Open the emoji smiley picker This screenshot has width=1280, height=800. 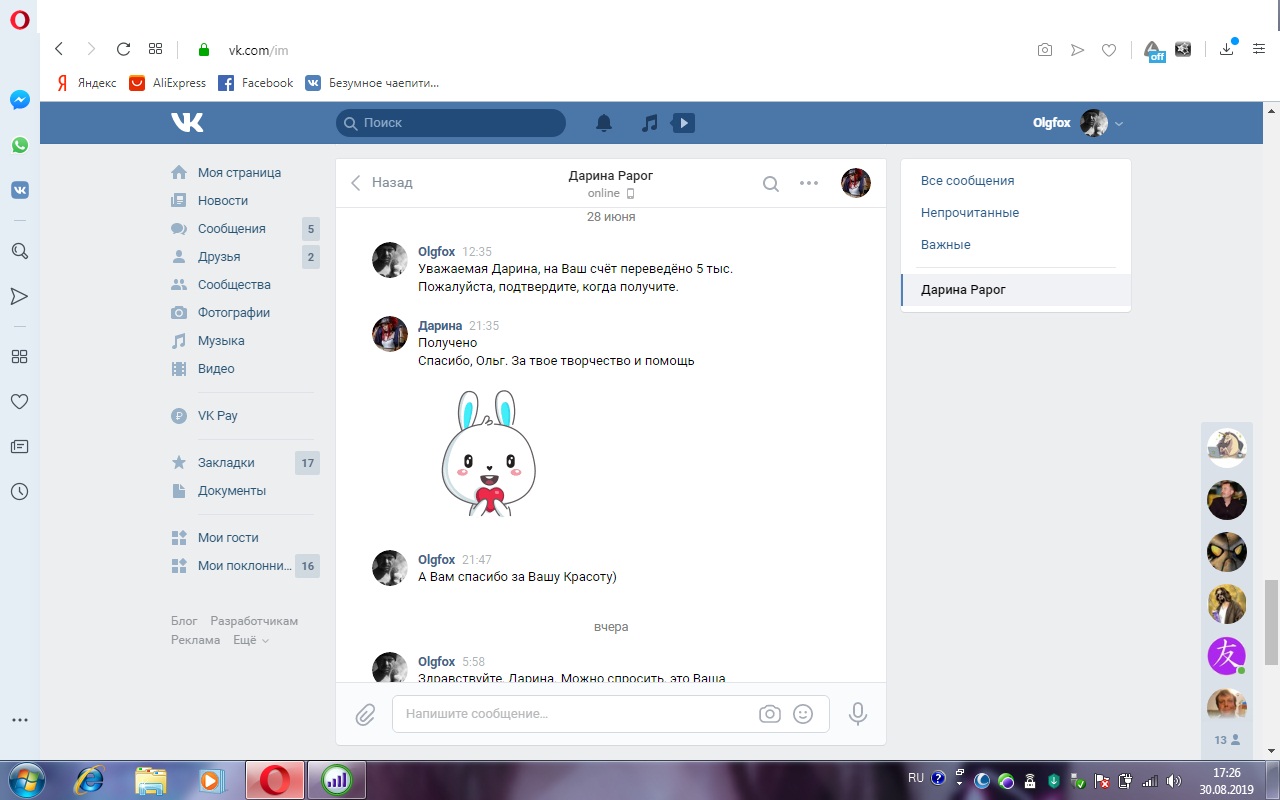click(x=802, y=714)
